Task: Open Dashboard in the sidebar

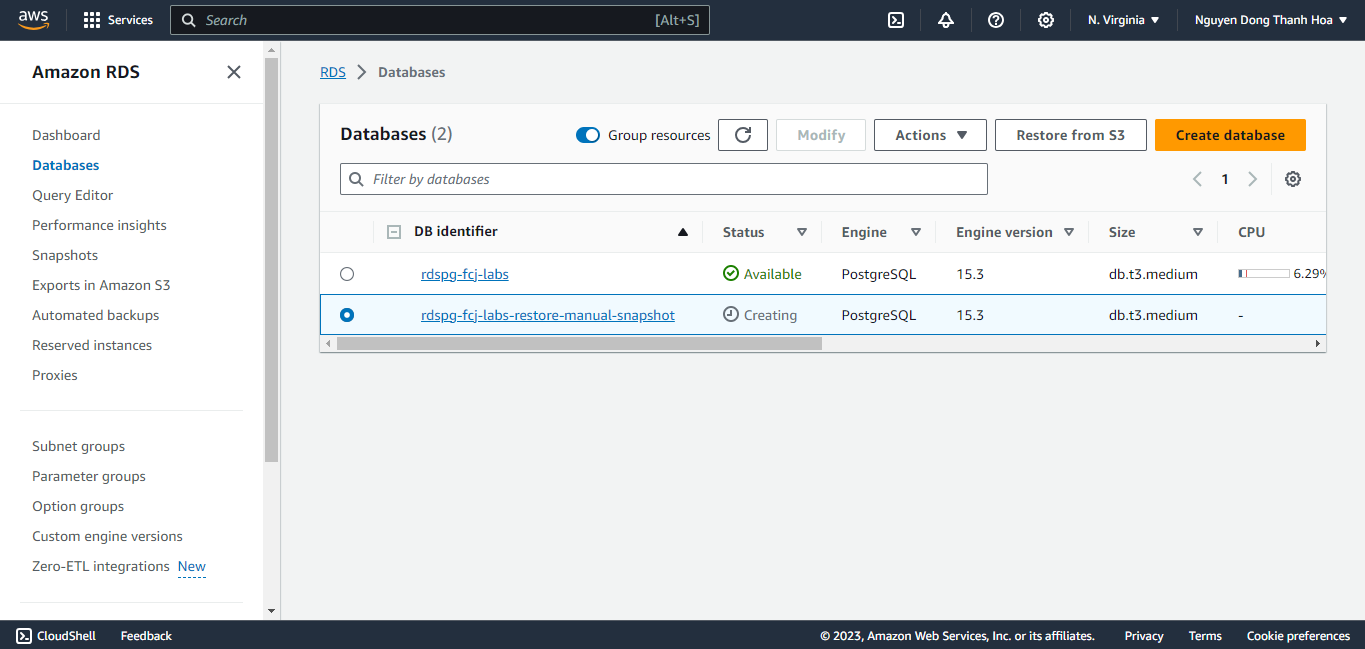Action: (66, 135)
